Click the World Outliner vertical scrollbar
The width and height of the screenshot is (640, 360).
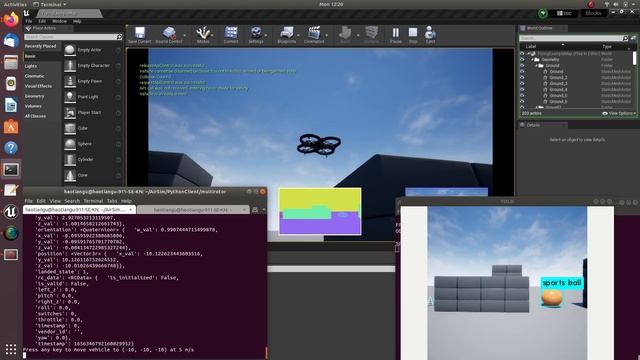634,58
